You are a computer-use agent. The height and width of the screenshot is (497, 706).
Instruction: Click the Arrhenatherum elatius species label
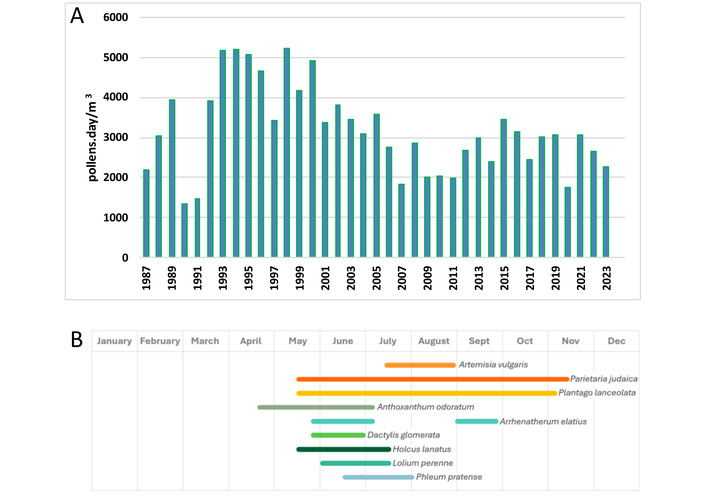(x=543, y=422)
